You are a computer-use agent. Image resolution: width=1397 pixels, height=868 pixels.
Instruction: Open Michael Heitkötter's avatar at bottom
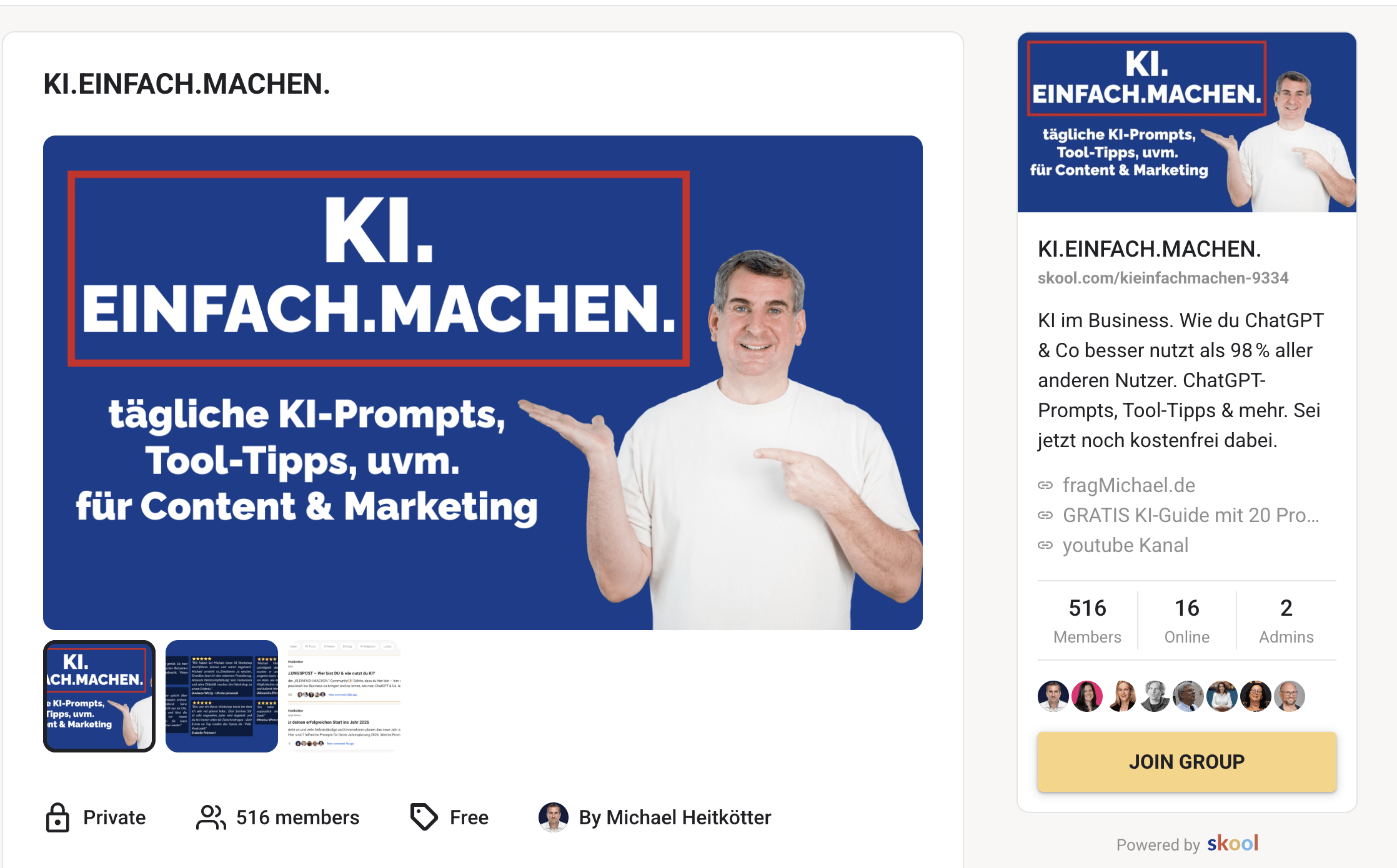(x=554, y=817)
